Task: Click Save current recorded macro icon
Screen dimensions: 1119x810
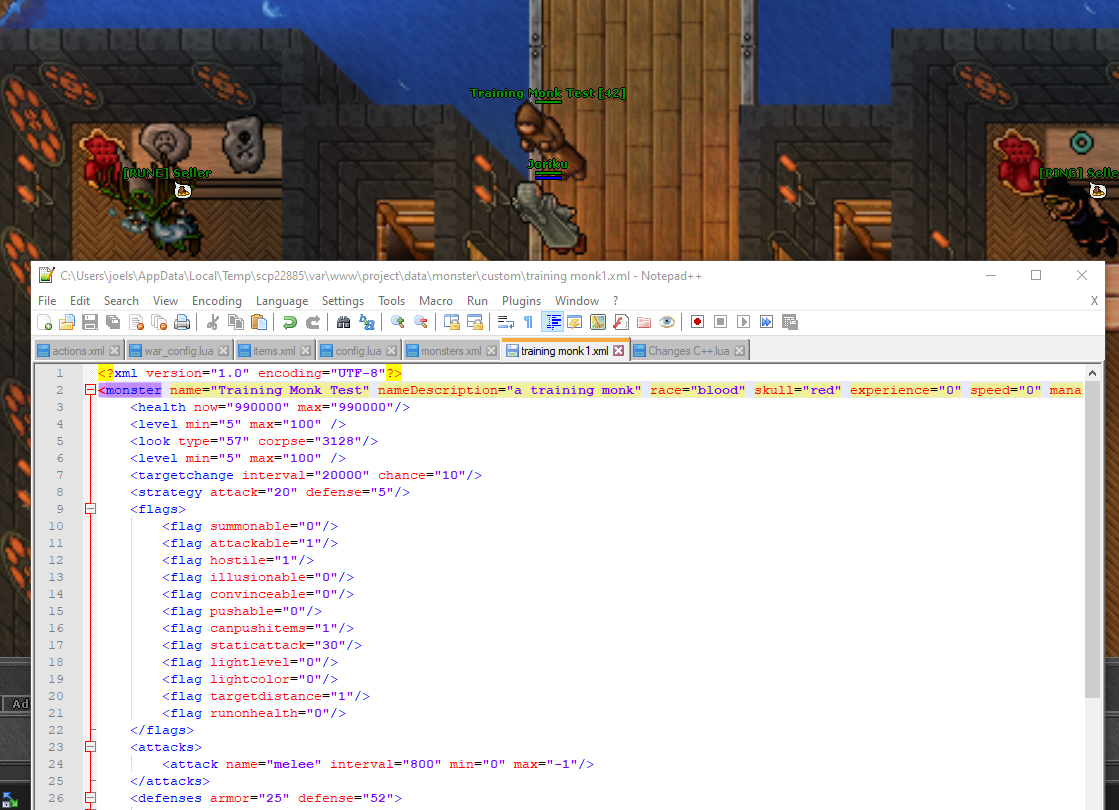Action: (x=789, y=323)
